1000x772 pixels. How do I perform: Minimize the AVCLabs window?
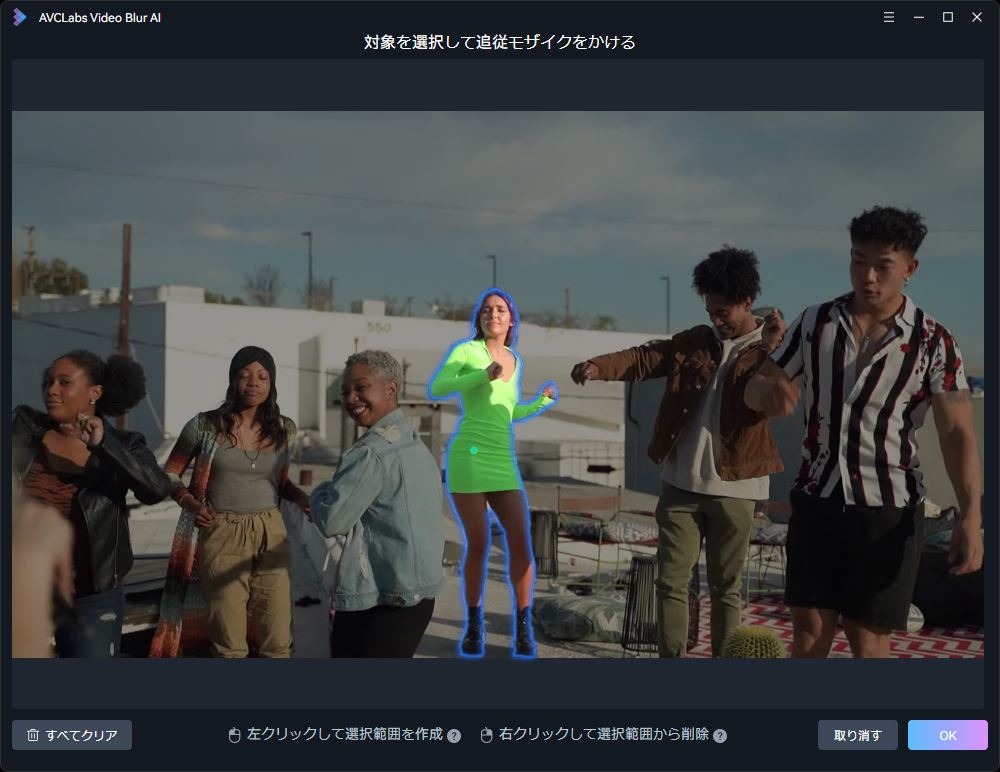click(x=916, y=17)
